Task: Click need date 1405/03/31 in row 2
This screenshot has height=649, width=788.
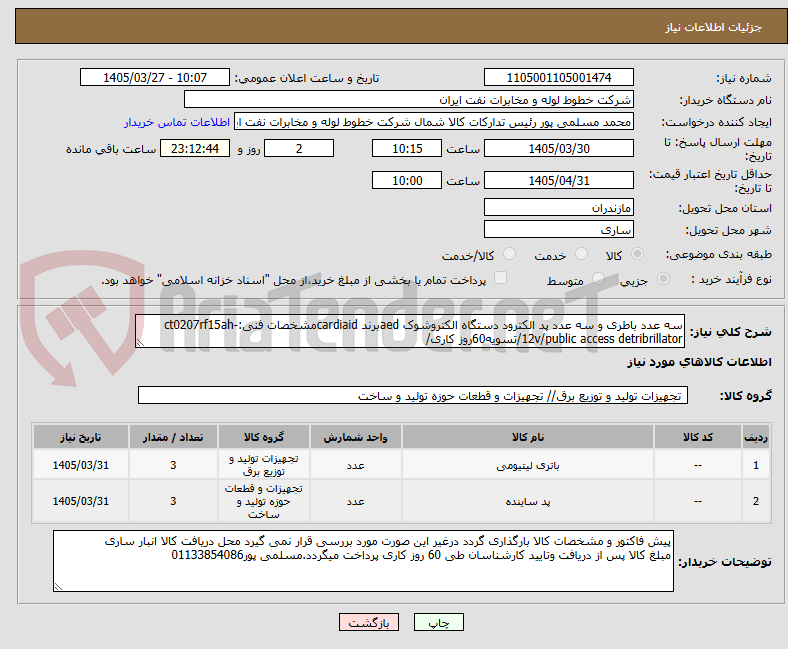Action: click(81, 501)
